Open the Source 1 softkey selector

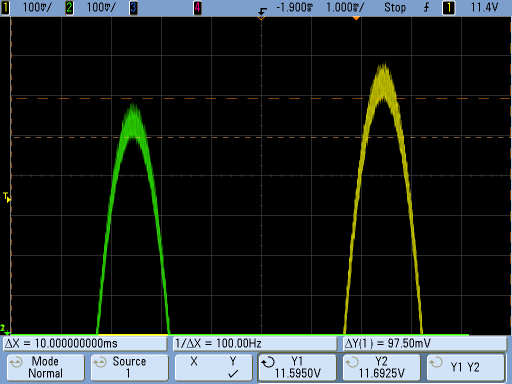[x=130, y=368]
